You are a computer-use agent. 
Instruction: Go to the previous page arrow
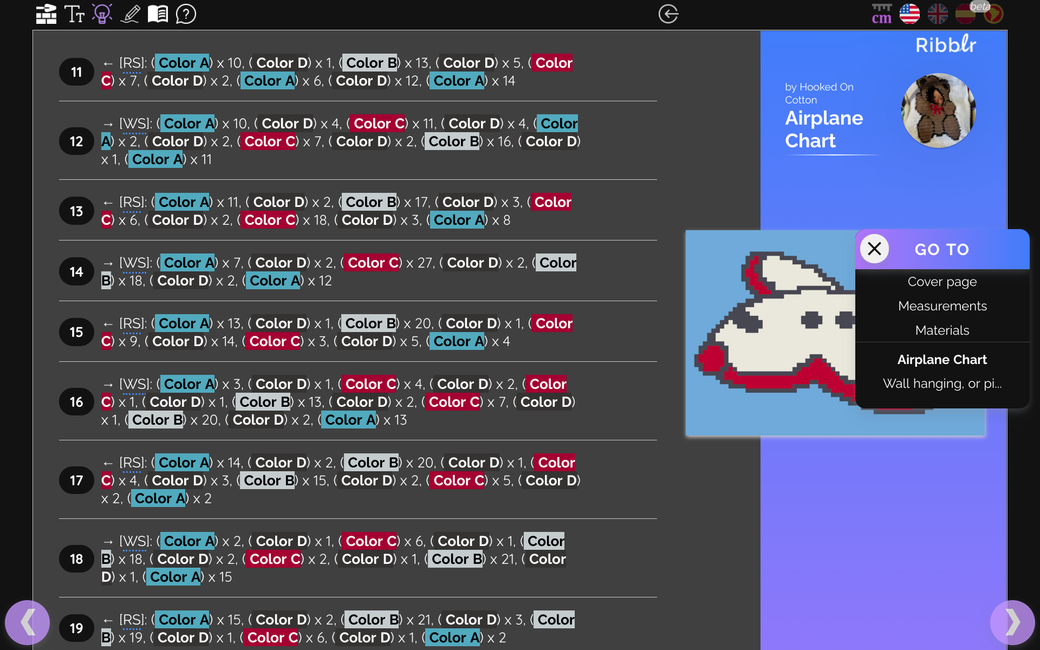click(27, 622)
